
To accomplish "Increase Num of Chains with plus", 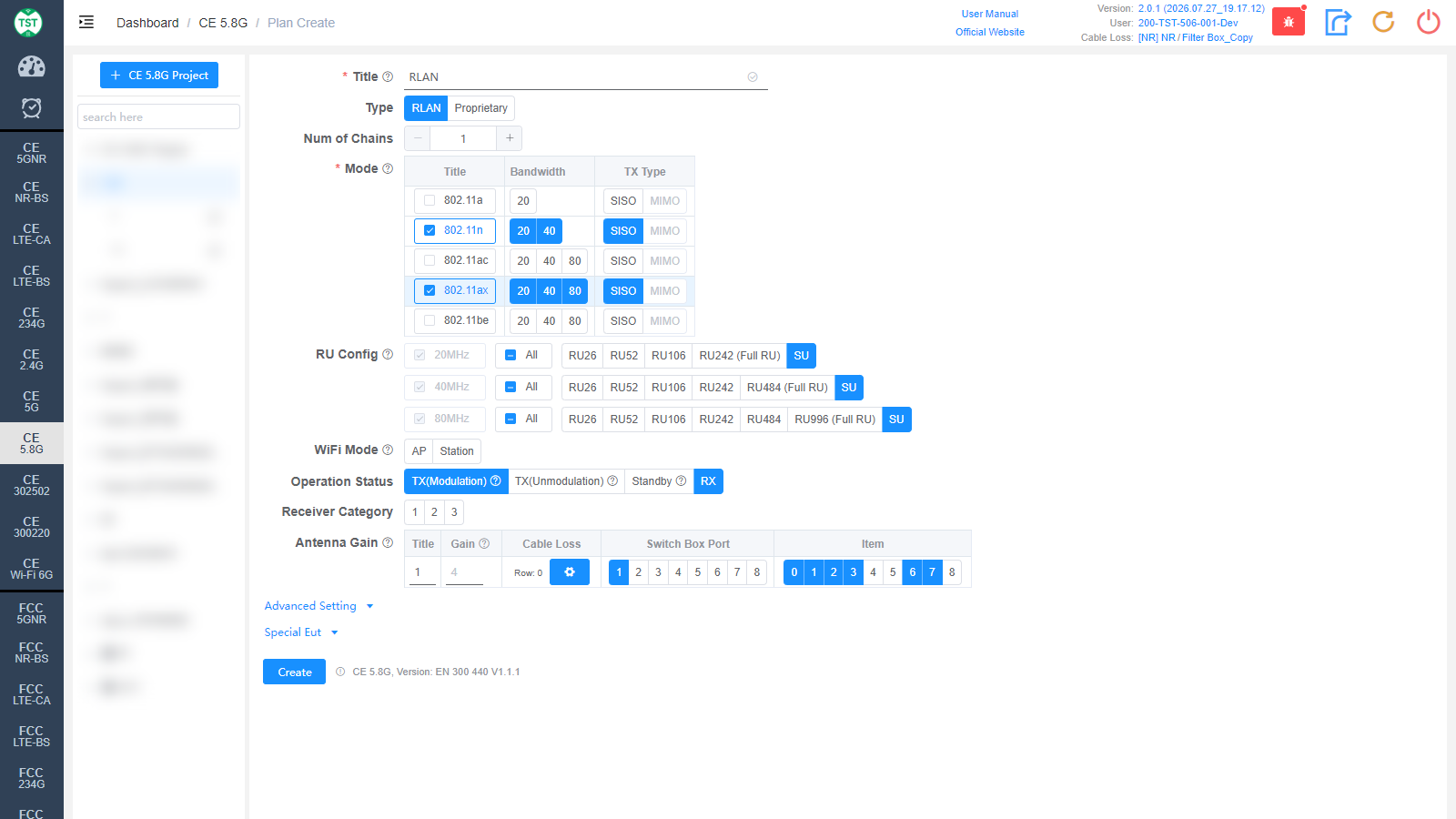I will (510, 138).
